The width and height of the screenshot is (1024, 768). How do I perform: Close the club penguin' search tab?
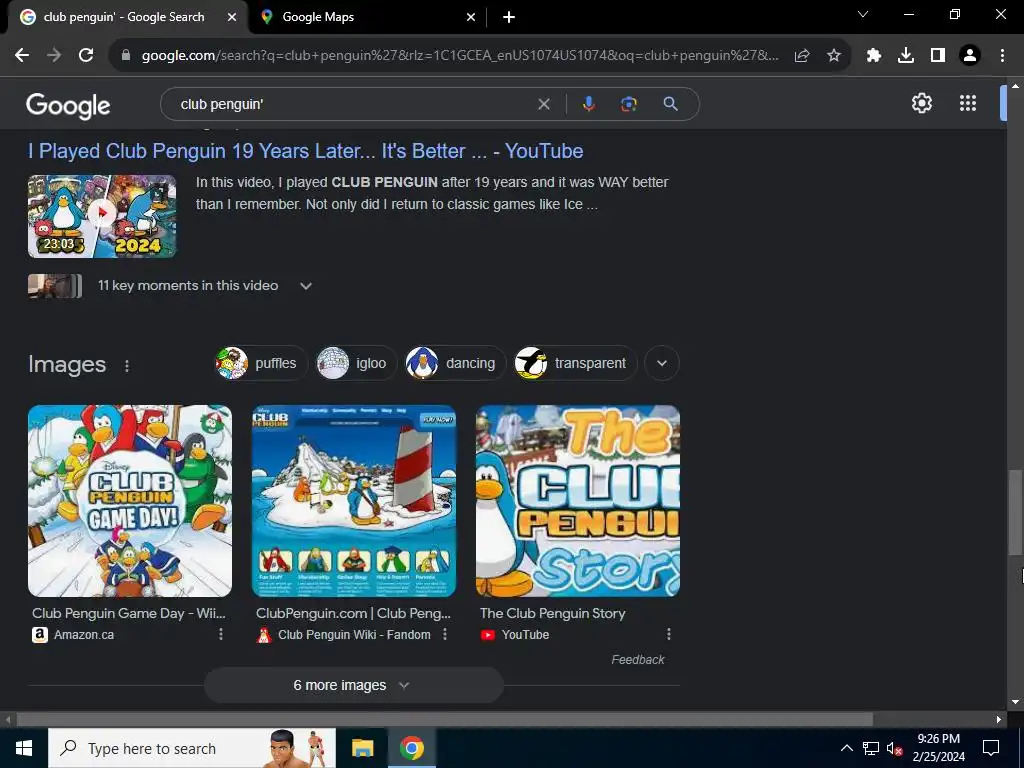click(232, 17)
